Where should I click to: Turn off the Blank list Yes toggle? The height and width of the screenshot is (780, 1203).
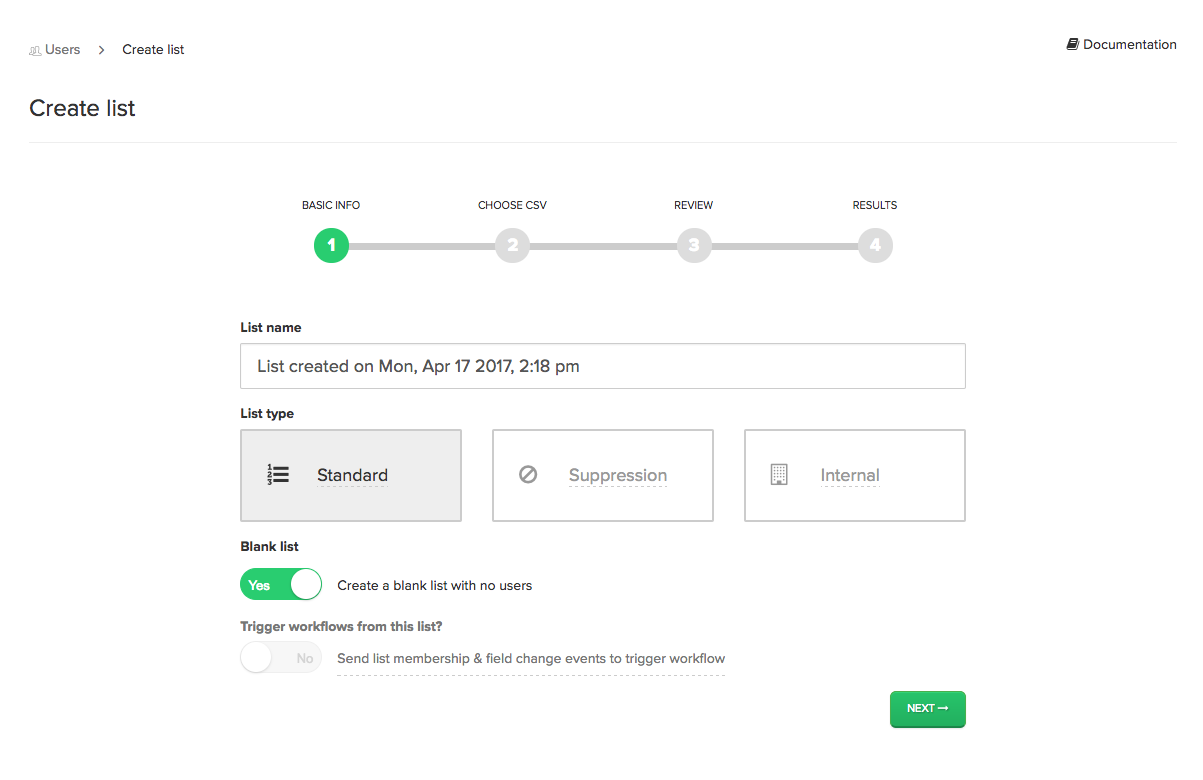[281, 585]
